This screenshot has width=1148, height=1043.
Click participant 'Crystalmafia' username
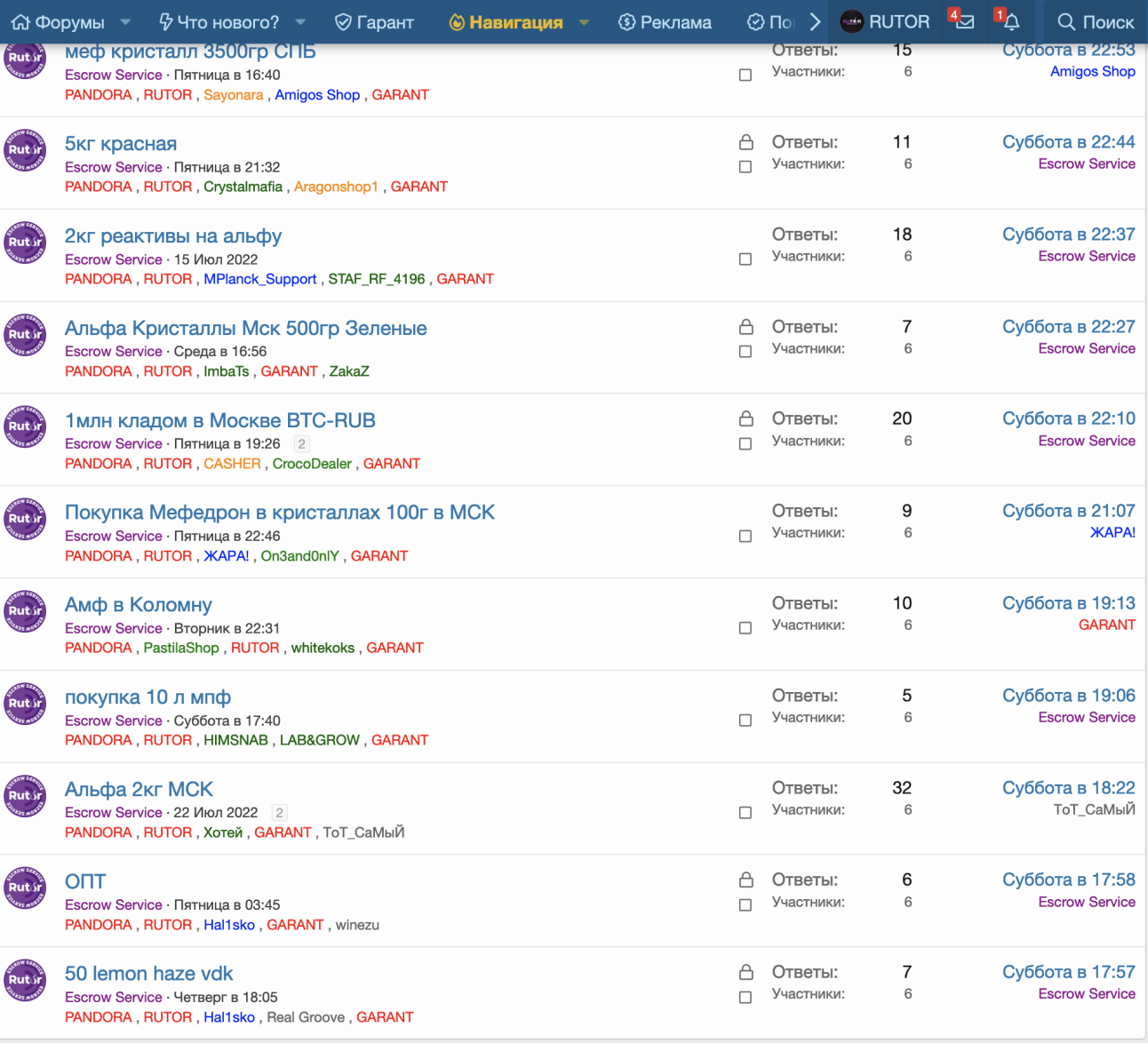point(243,187)
